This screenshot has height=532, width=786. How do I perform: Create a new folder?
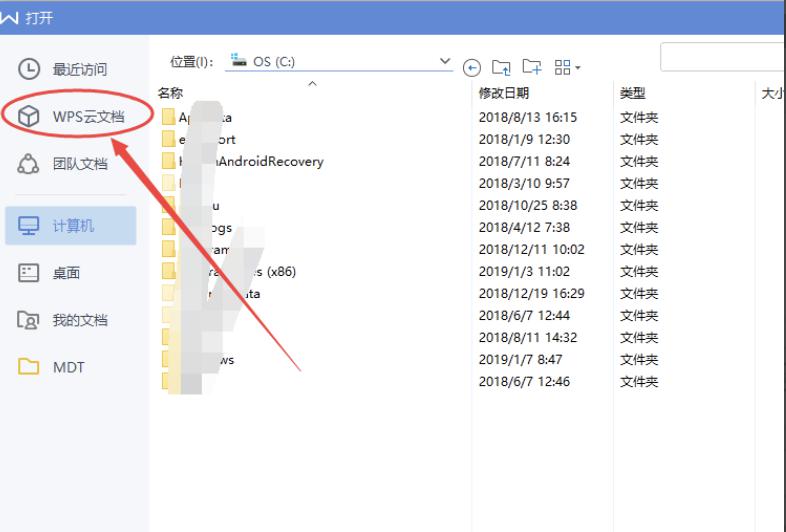(x=532, y=67)
